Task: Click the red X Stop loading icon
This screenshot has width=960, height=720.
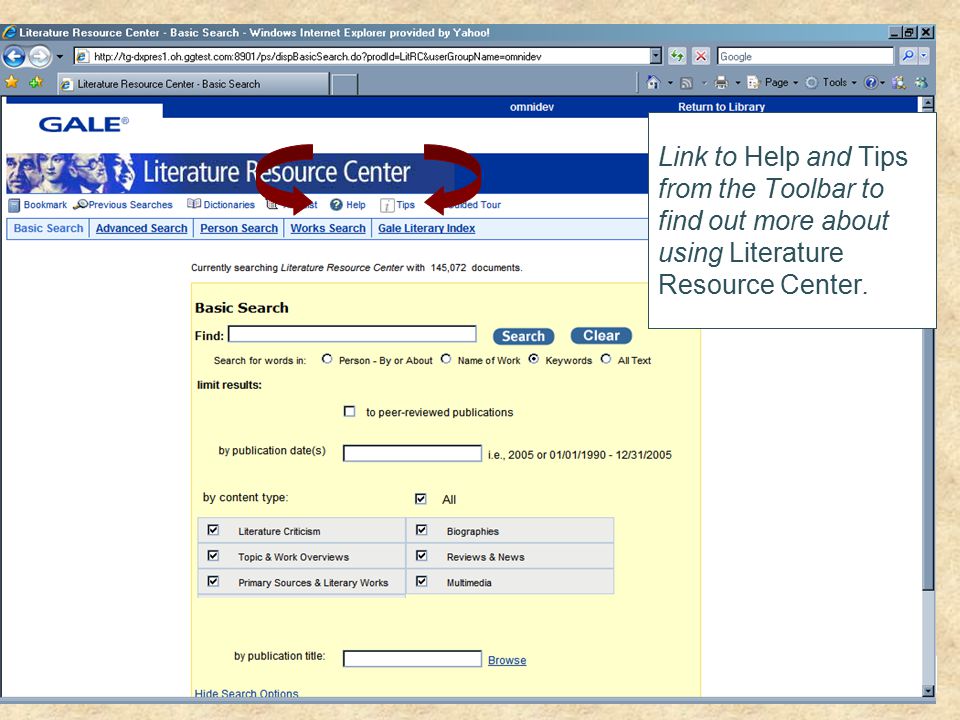Action: pos(701,56)
